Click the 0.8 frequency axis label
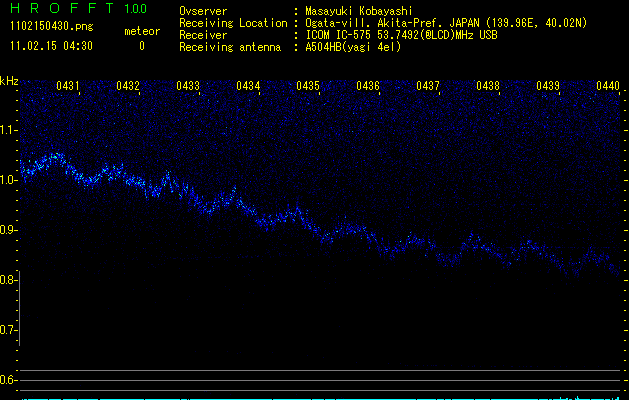Image resolution: width=629 pixels, height=400 pixels. coord(7,280)
